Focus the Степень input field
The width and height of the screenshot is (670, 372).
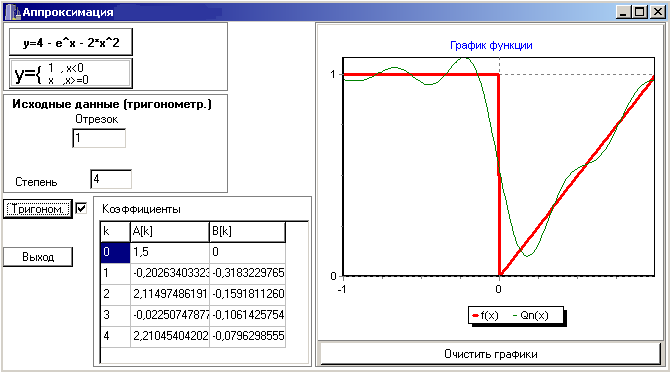point(111,179)
